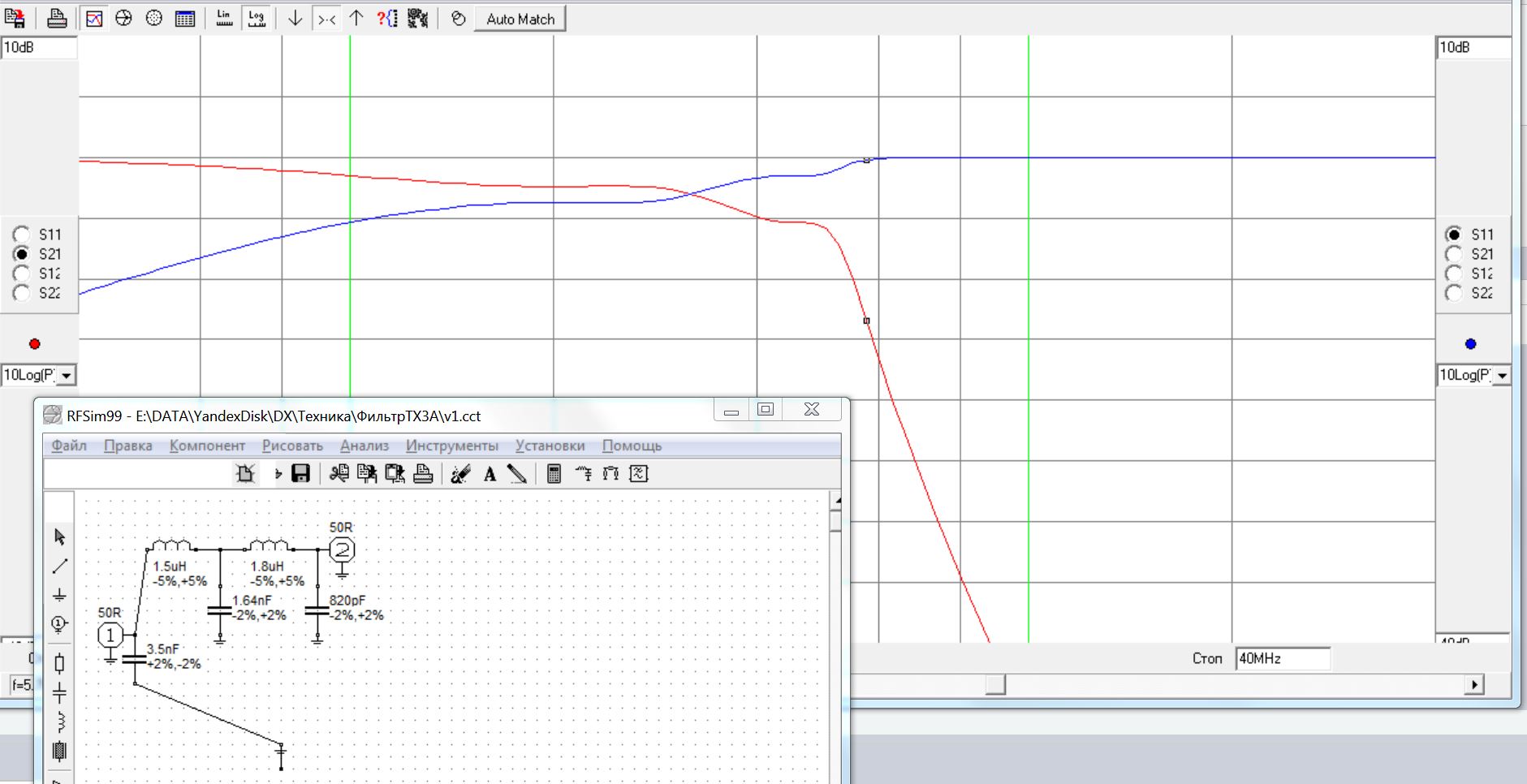Click the graph scrollbar right arrow
Screen dimensions: 1527x784
[1474, 685]
